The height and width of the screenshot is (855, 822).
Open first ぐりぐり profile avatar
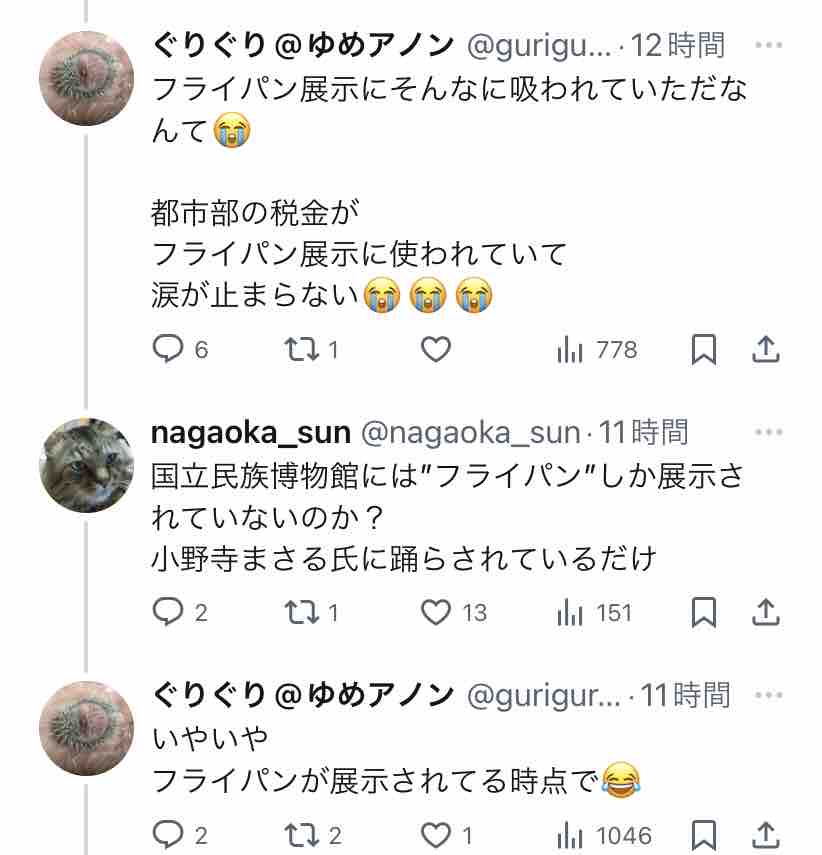pyautogui.click(x=86, y=78)
